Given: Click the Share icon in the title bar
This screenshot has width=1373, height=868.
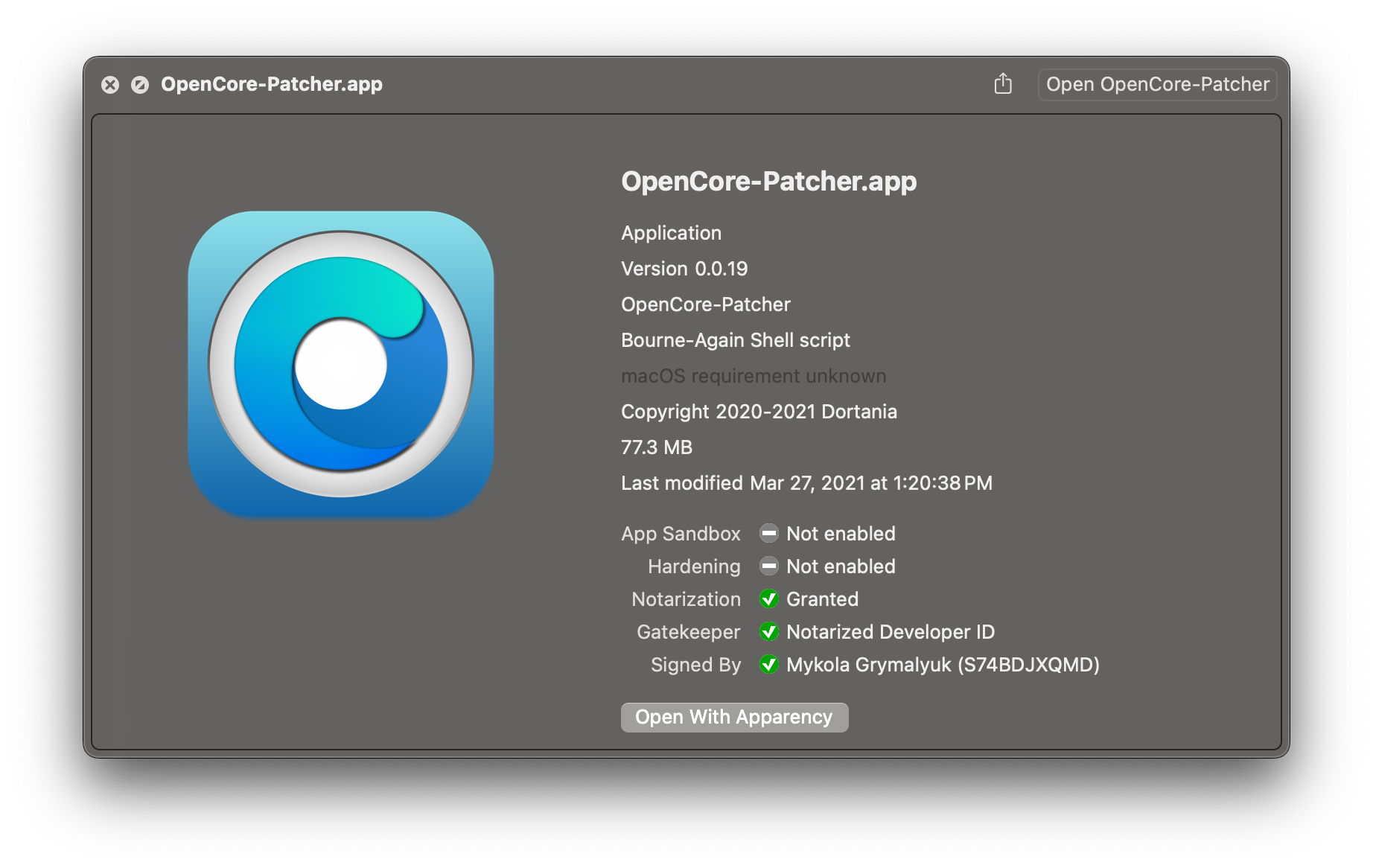Looking at the screenshot, I should tap(1003, 84).
